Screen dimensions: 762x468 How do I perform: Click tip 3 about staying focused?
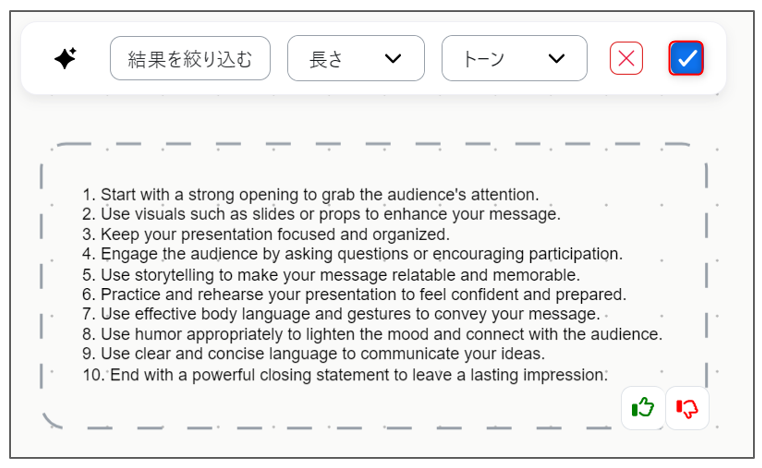[266, 234]
